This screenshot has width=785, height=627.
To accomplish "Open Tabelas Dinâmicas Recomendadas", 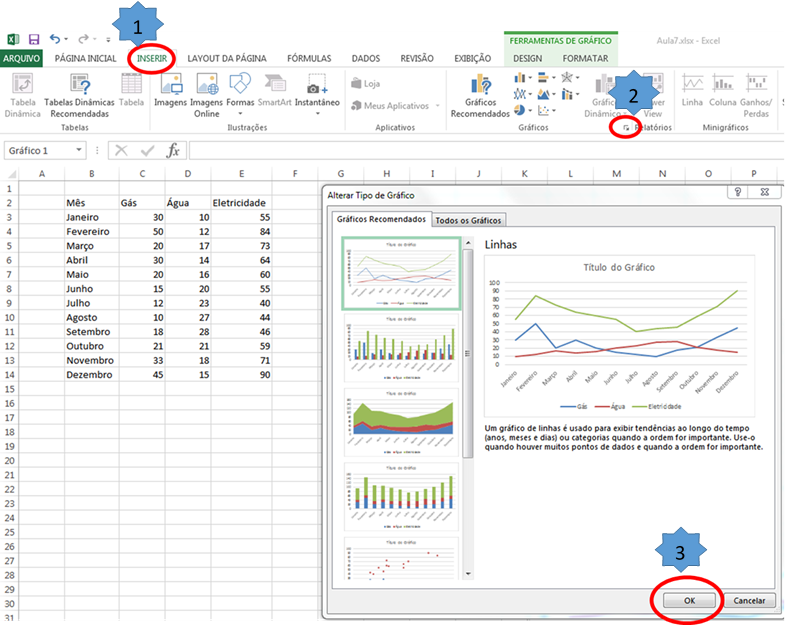I will tap(80, 95).
